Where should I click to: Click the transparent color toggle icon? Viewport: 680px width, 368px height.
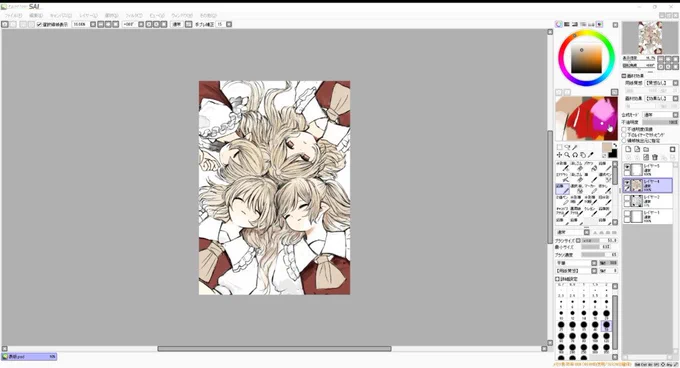(605, 156)
